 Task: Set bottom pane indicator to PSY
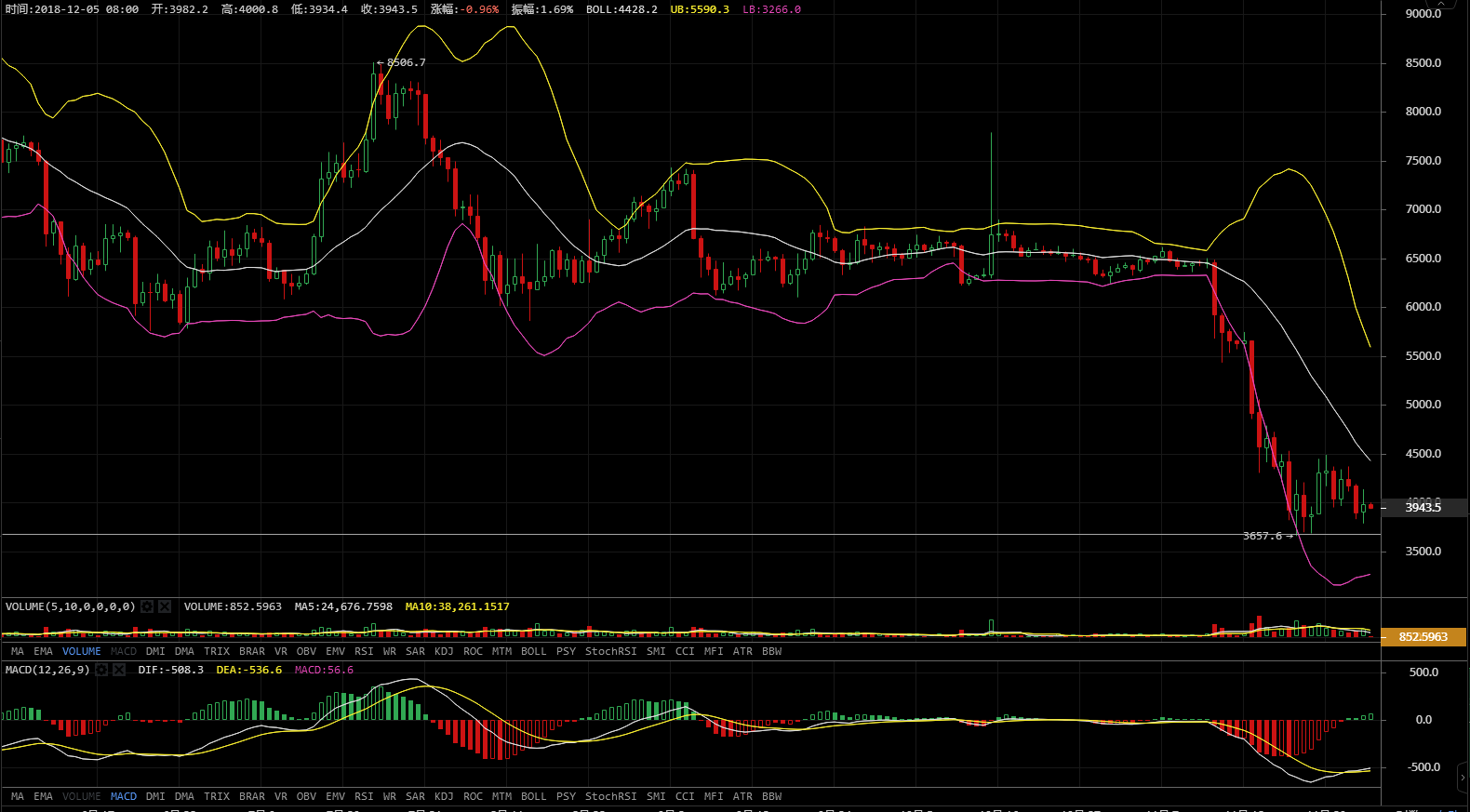pos(567,796)
